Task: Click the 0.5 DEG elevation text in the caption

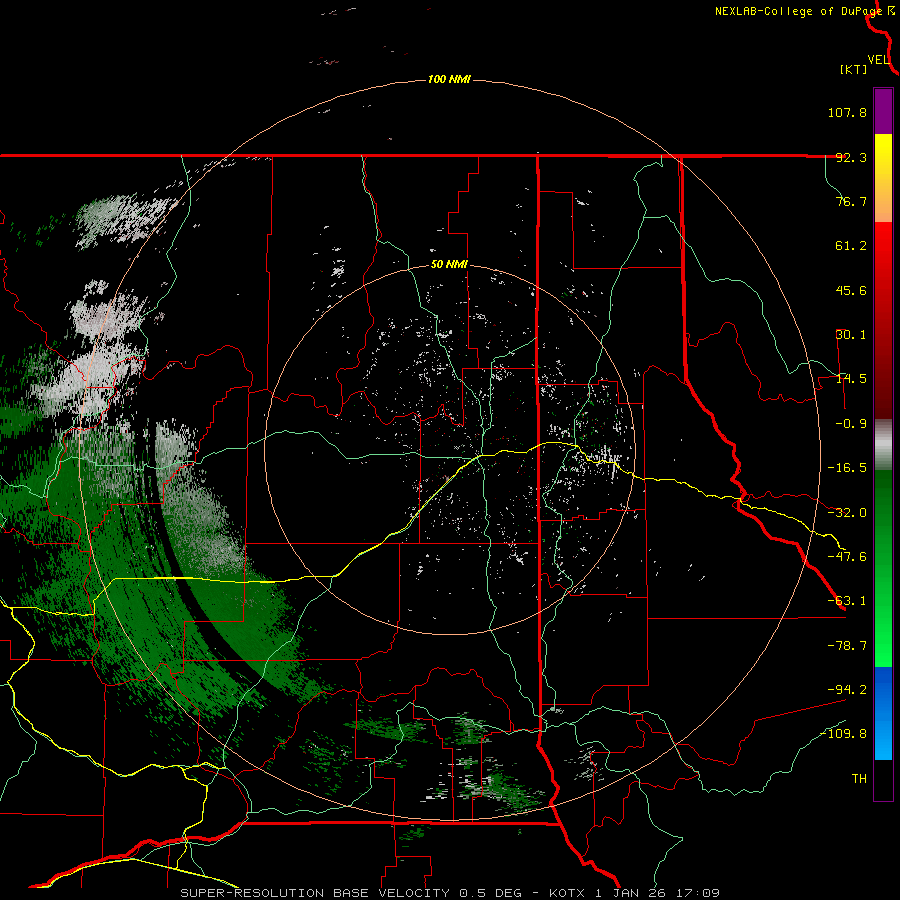Action: click(491, 893)
